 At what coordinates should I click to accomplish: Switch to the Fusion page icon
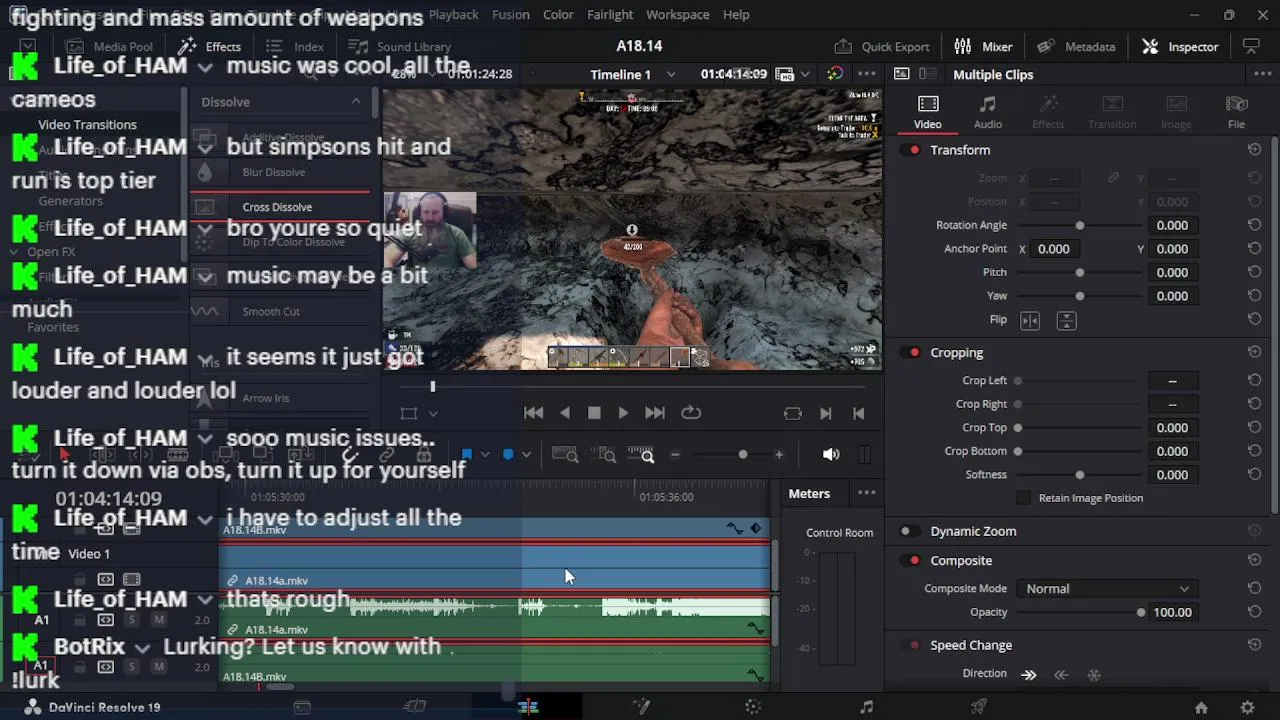641,707
